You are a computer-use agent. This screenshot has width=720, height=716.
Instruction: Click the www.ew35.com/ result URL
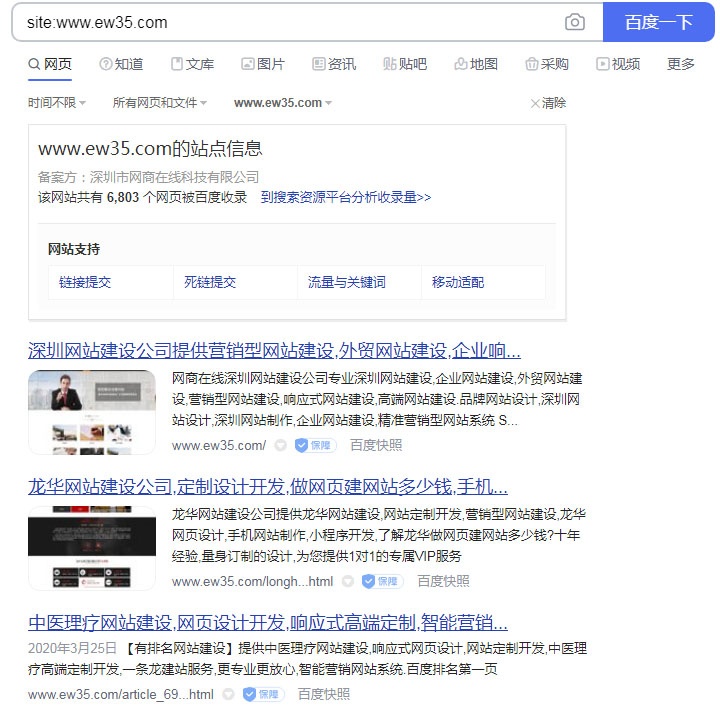coord(219,445)
